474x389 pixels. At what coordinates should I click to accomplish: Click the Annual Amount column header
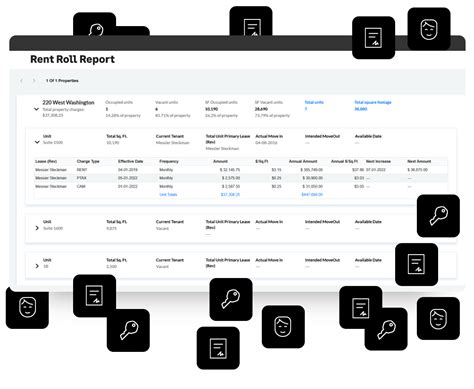pyautogui.click(x=303, y=161)
